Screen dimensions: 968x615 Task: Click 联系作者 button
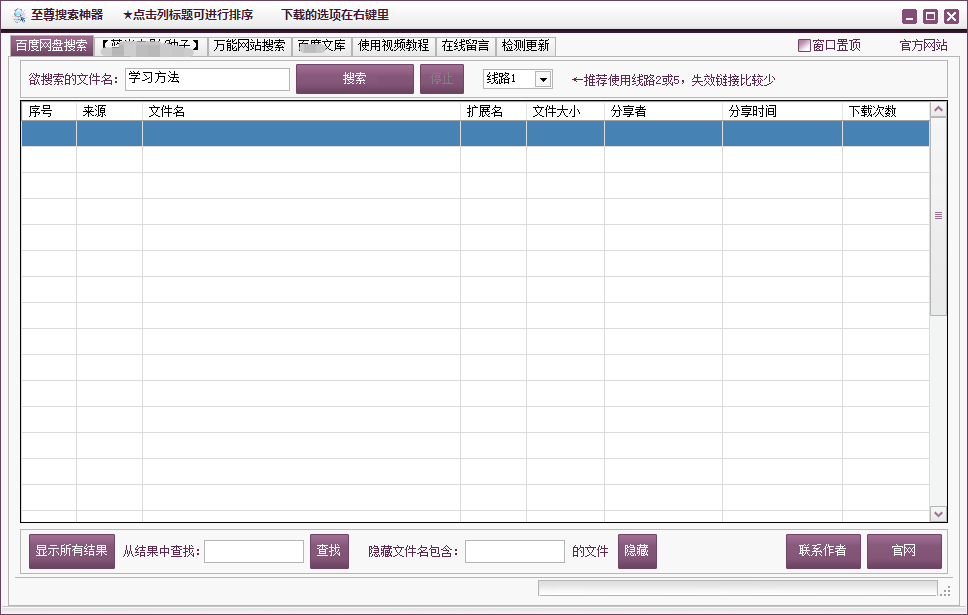coord(823,551)
